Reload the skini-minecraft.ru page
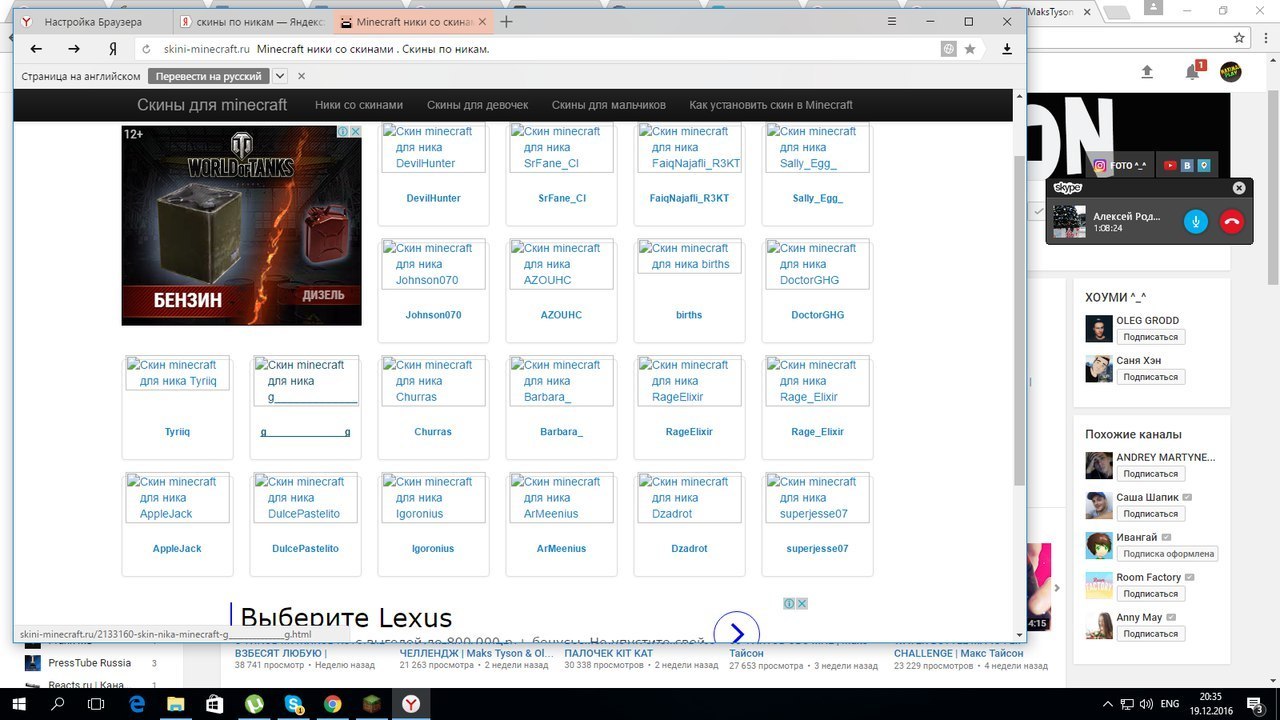This screenshot has height=720, width=1280. [x=146, y=49]
